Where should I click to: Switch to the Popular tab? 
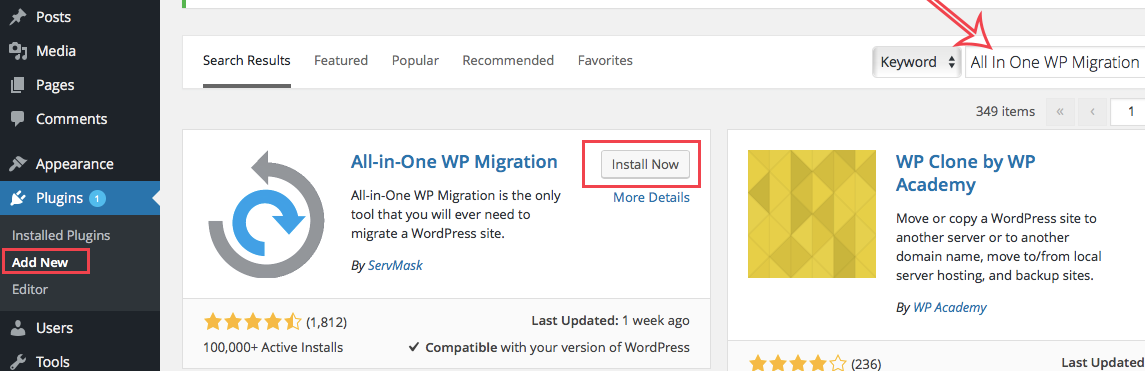tap(416, 61)
